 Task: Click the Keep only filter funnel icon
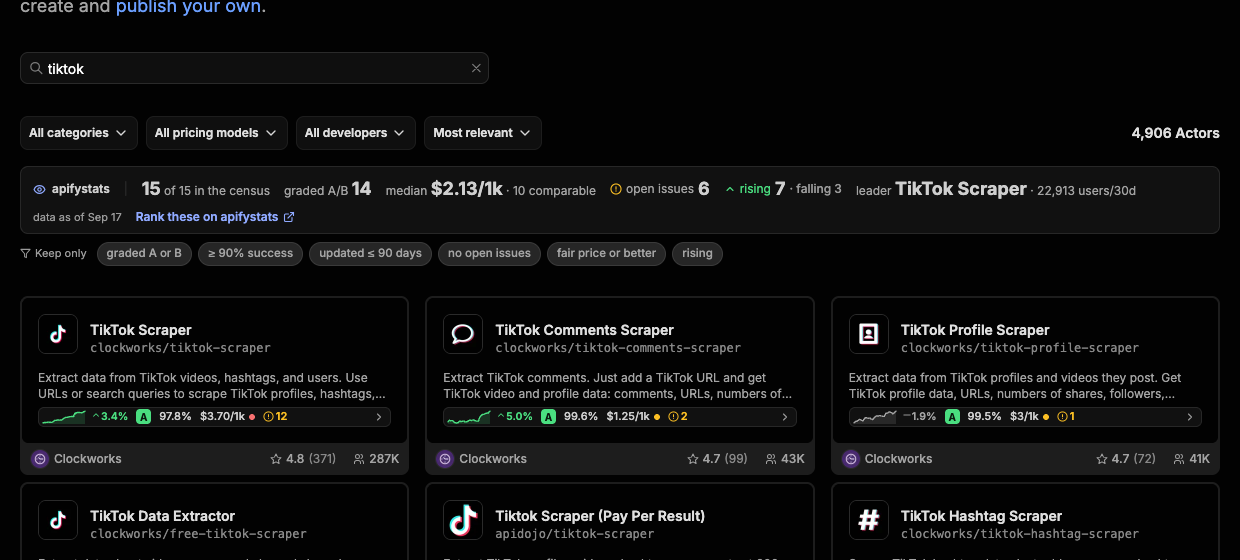[25, 254]
